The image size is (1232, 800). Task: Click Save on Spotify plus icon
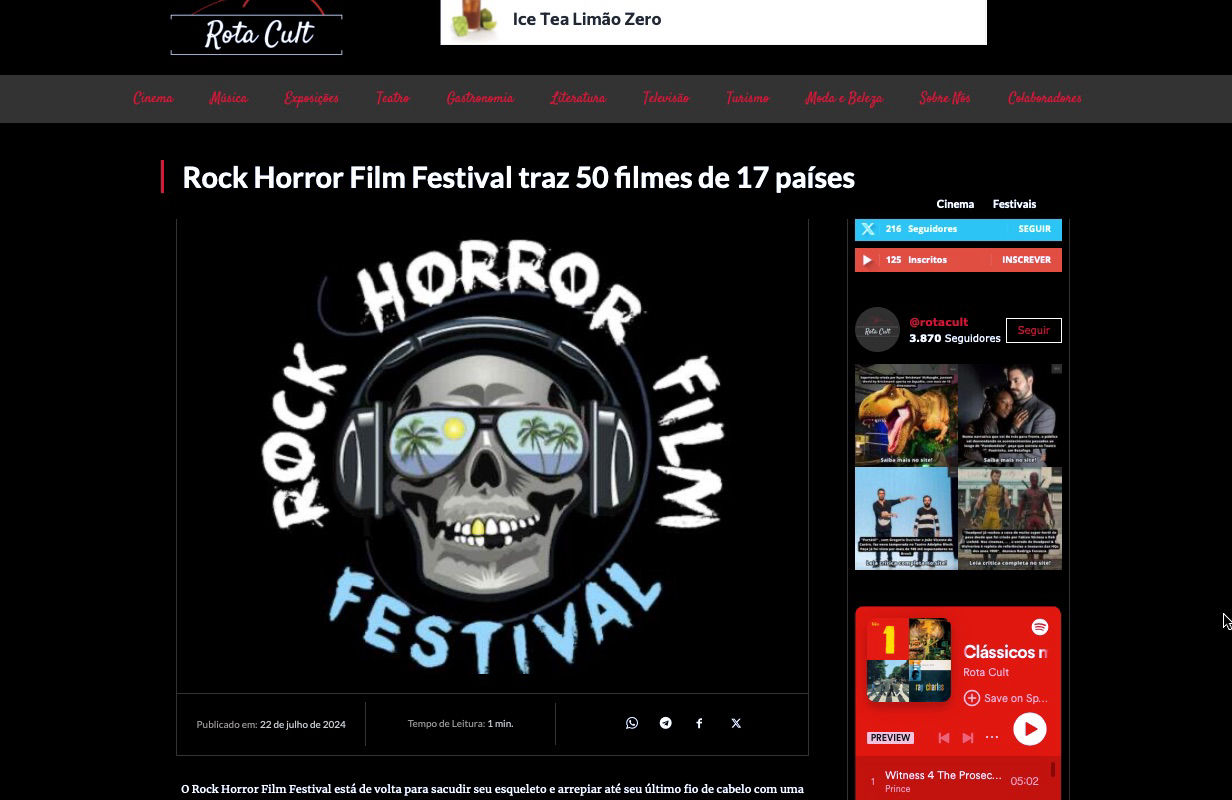[x=971, y=698]
